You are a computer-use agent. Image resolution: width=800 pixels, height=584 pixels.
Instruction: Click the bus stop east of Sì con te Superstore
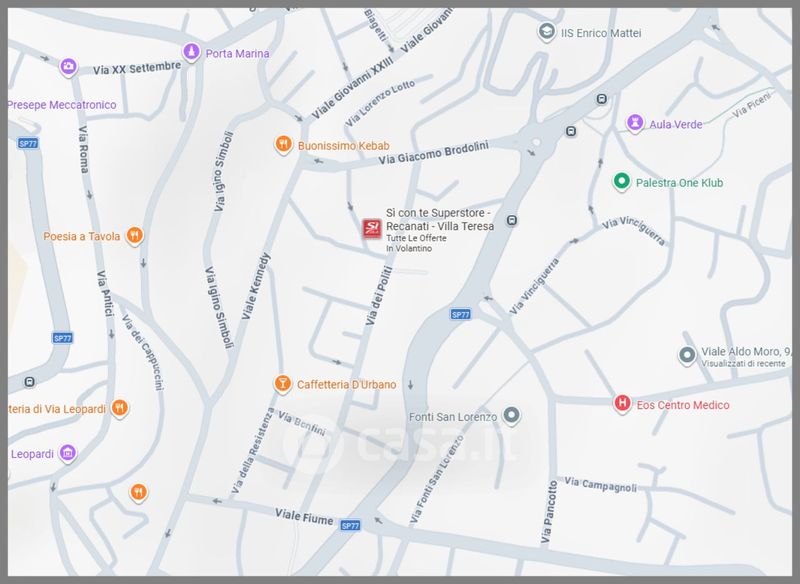tap(511, 221)
